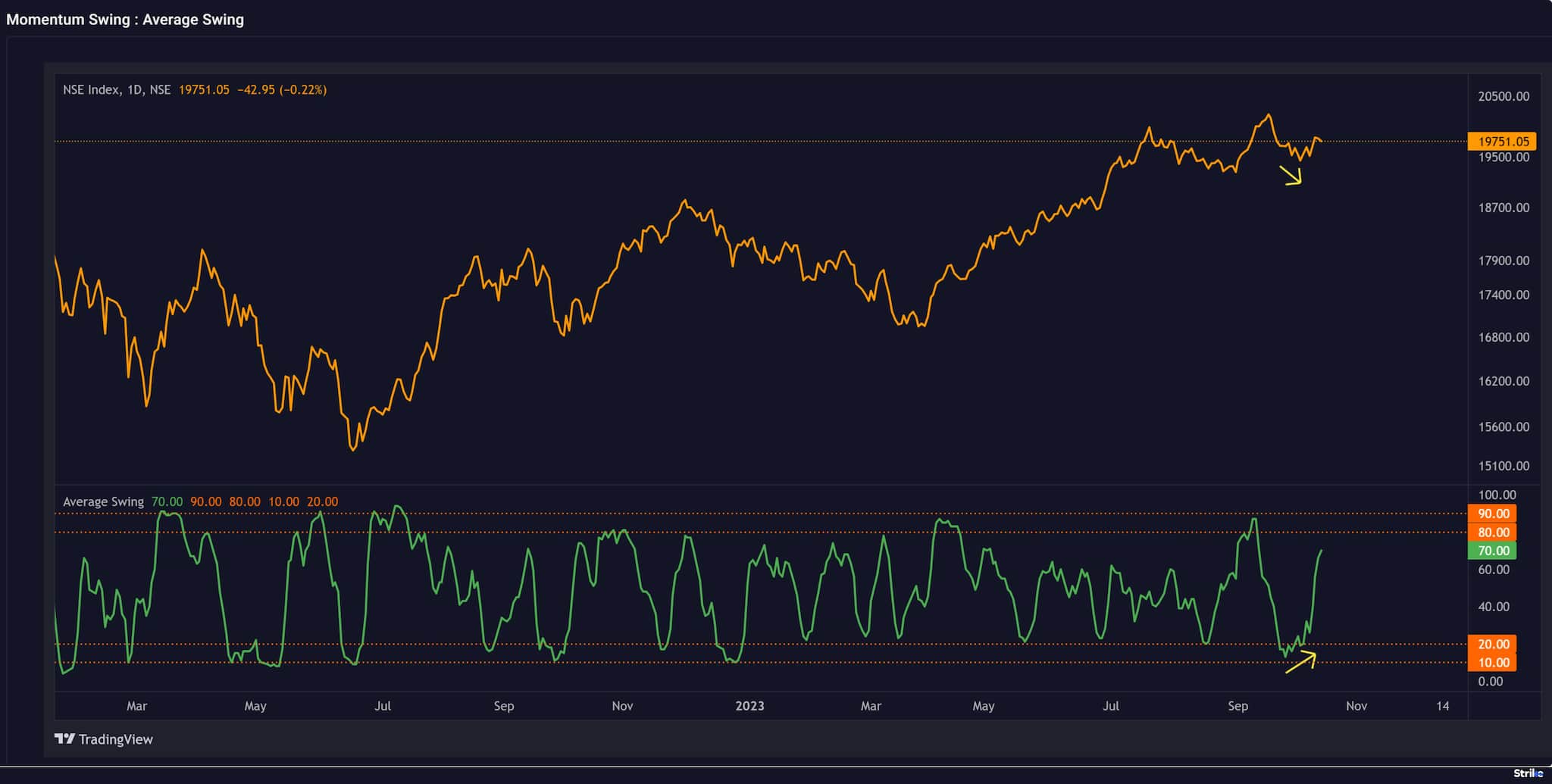The width and height of the screenshot is (1552, 784).
Task: Click the green 70.00 value tag
Action: coord(1492,551)
